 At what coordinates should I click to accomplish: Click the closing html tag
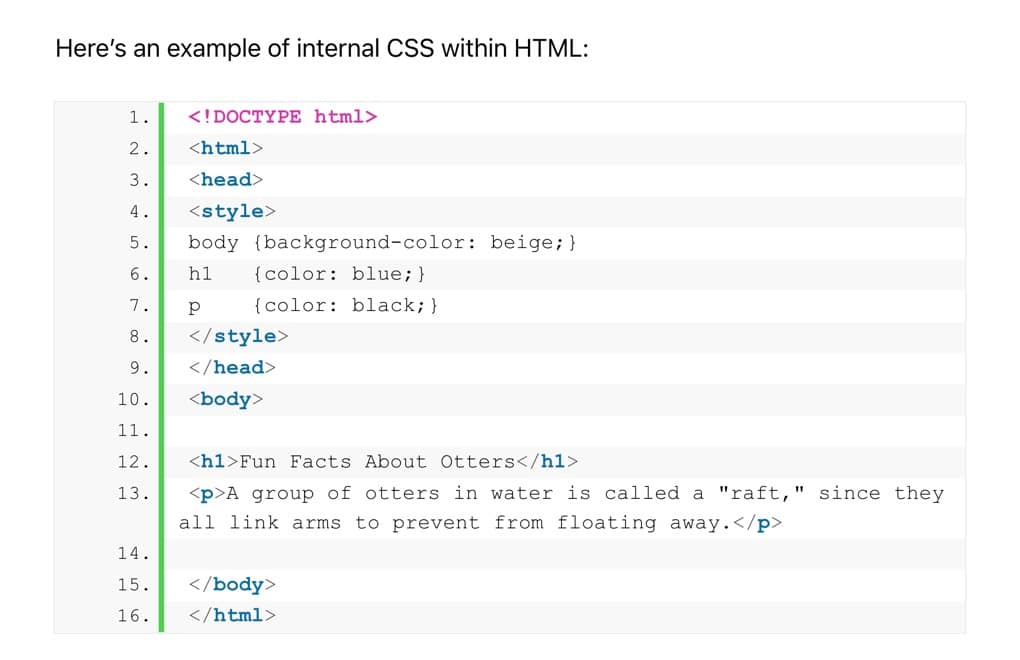(x=232, y=615)
